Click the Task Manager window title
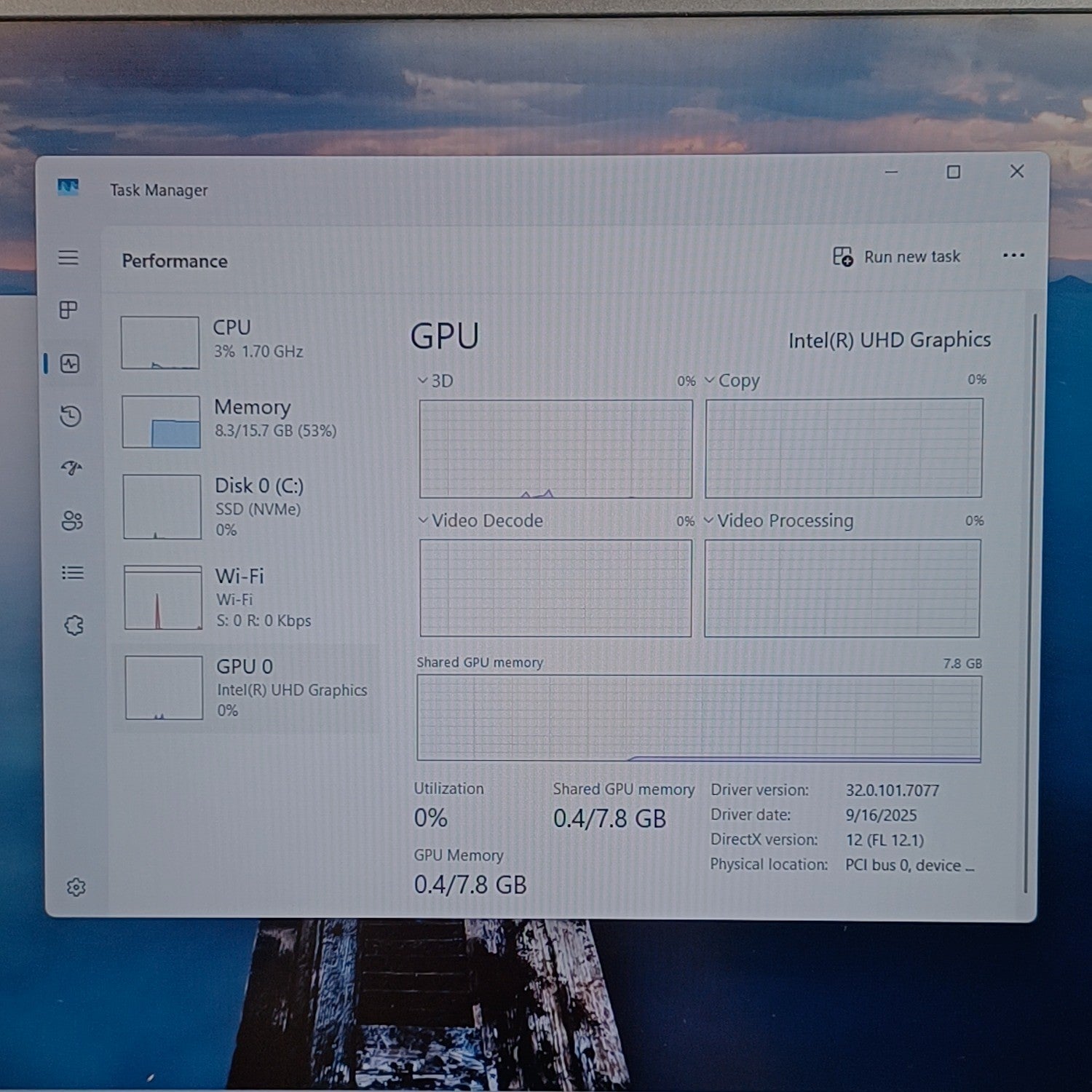 [x=159, y=190]
